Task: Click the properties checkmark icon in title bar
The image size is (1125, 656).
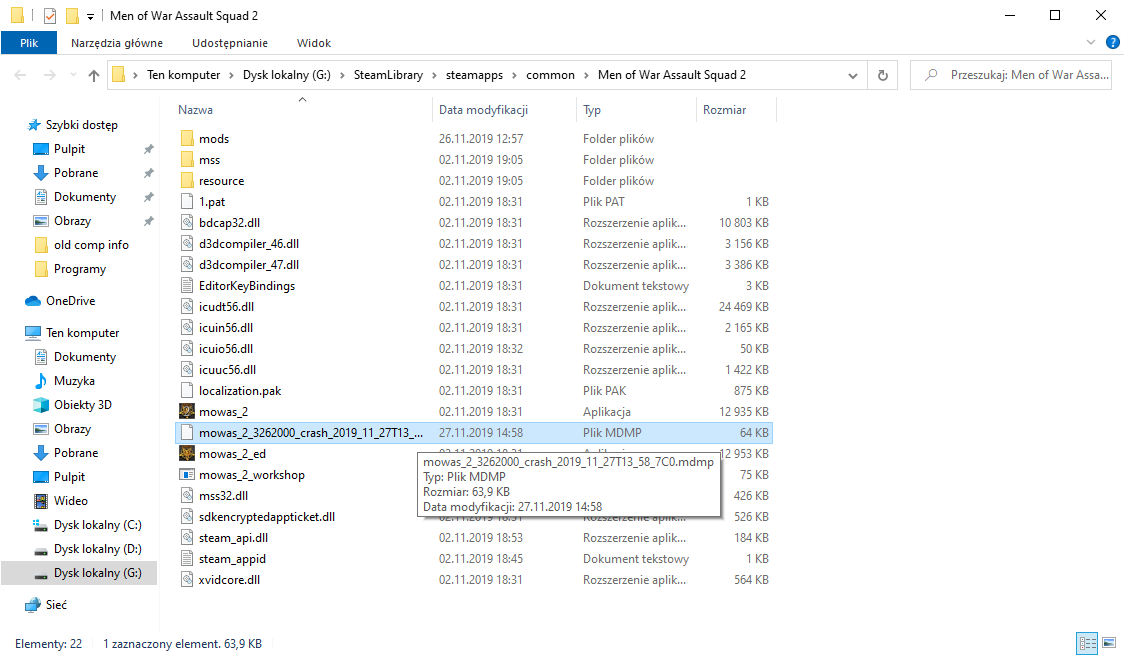Action: coord(50,15)
